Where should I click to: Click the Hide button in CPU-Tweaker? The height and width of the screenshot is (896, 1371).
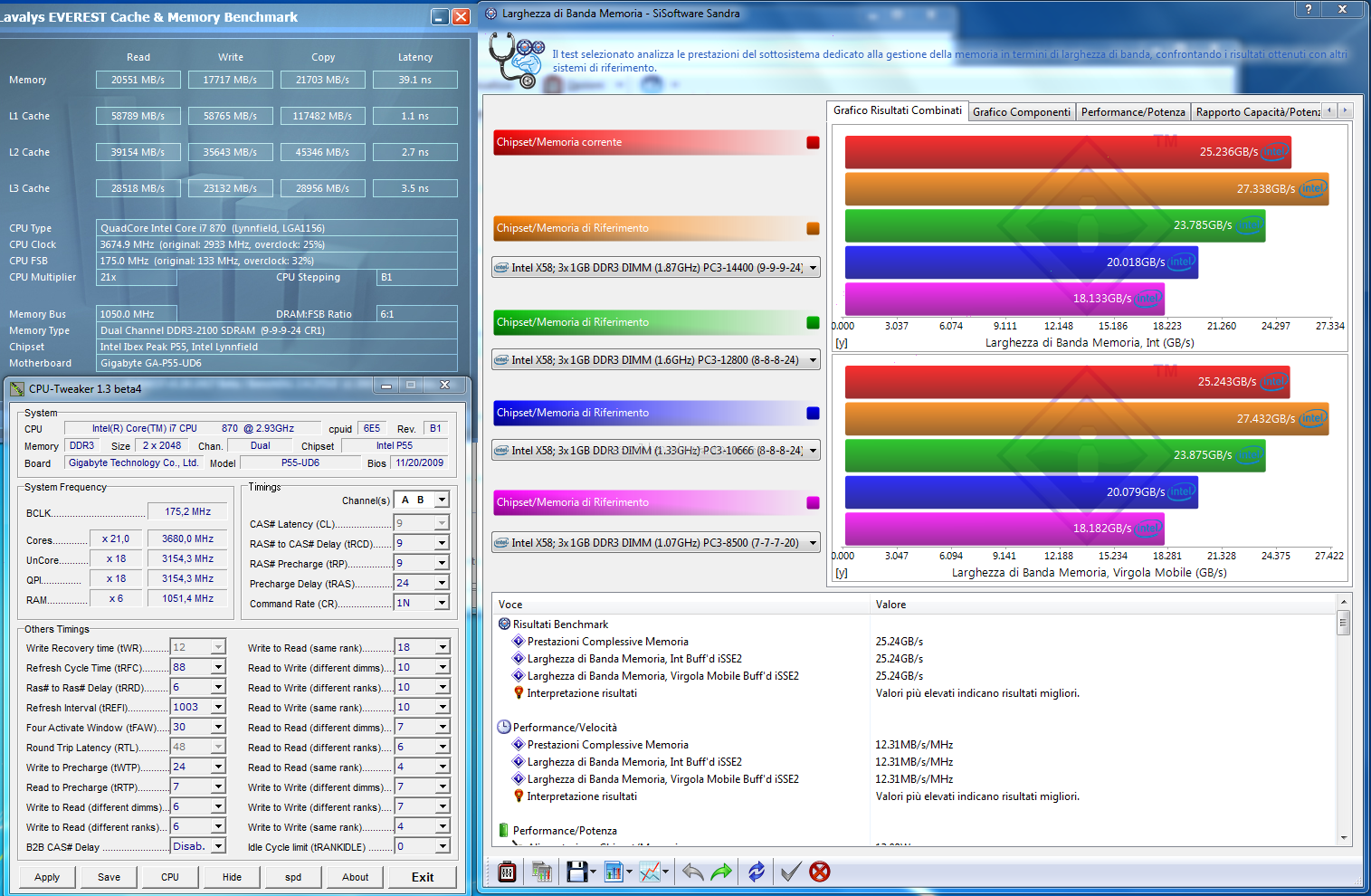232,877
